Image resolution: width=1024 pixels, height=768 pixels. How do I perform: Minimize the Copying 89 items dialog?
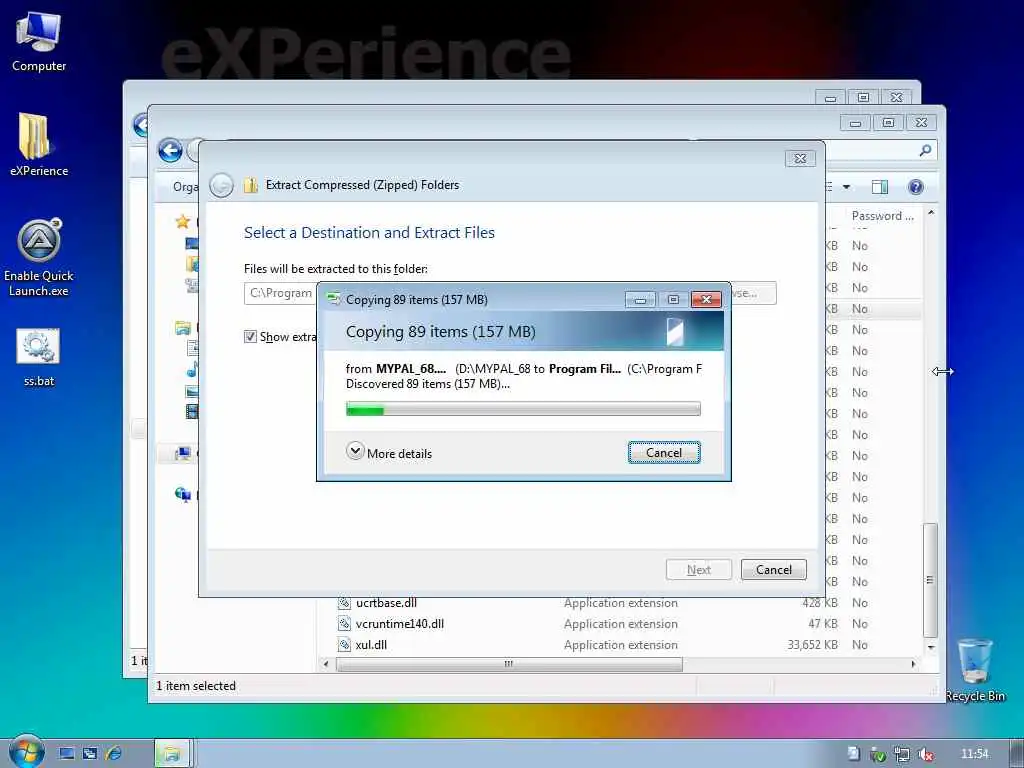point(640,299)
